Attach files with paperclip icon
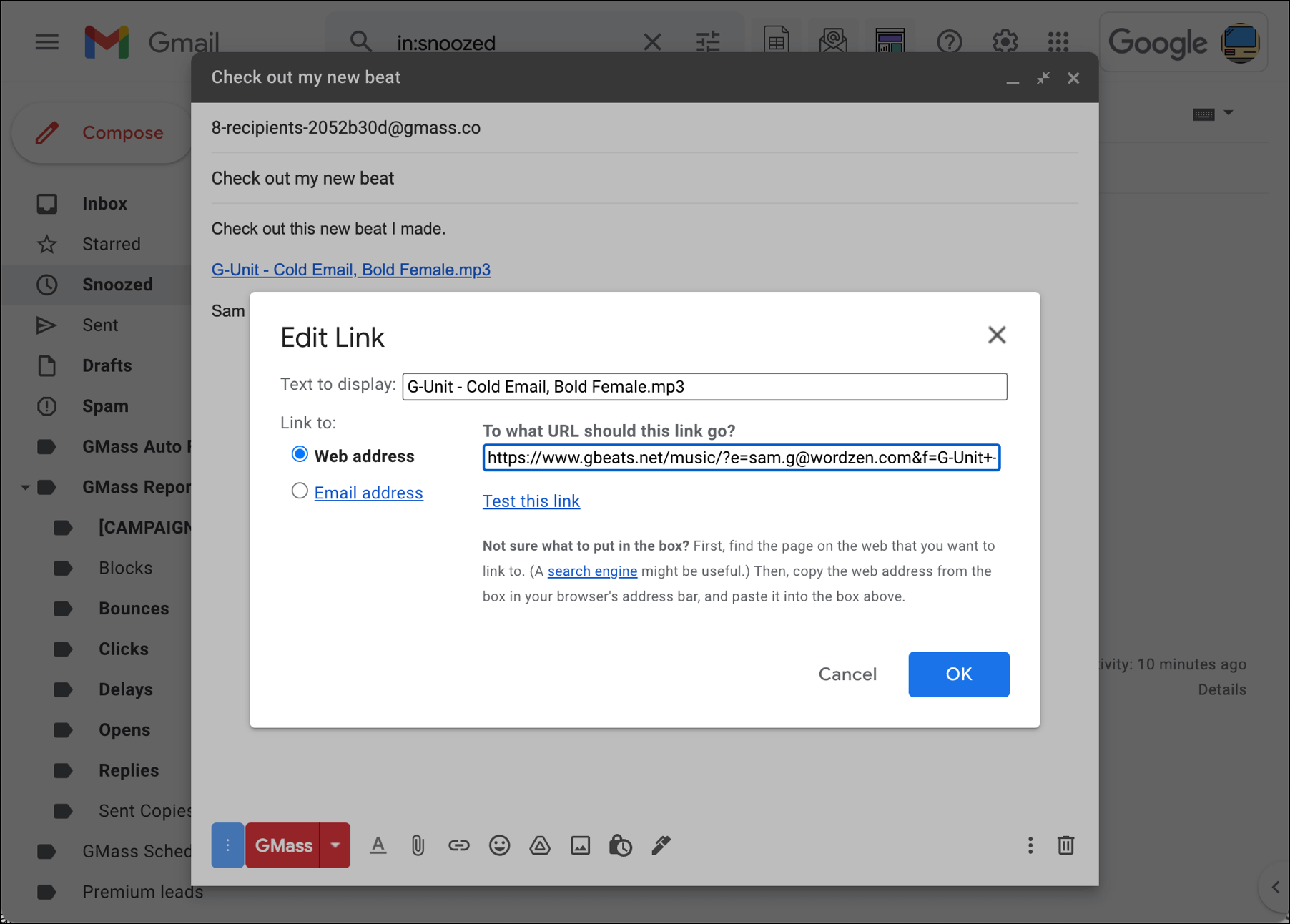The image size is (1290, 924). [418, 845]
